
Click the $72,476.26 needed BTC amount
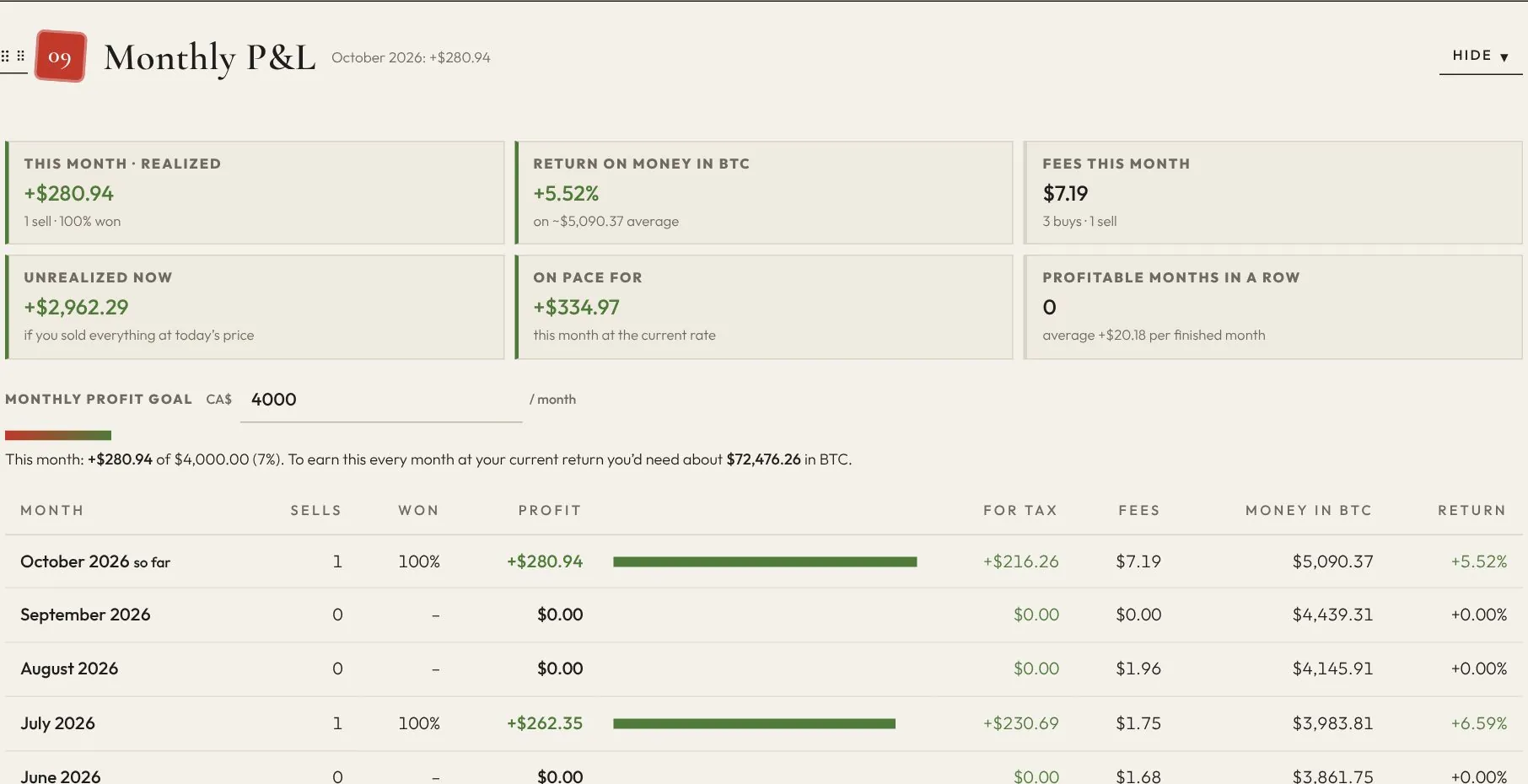click(763, 459)
